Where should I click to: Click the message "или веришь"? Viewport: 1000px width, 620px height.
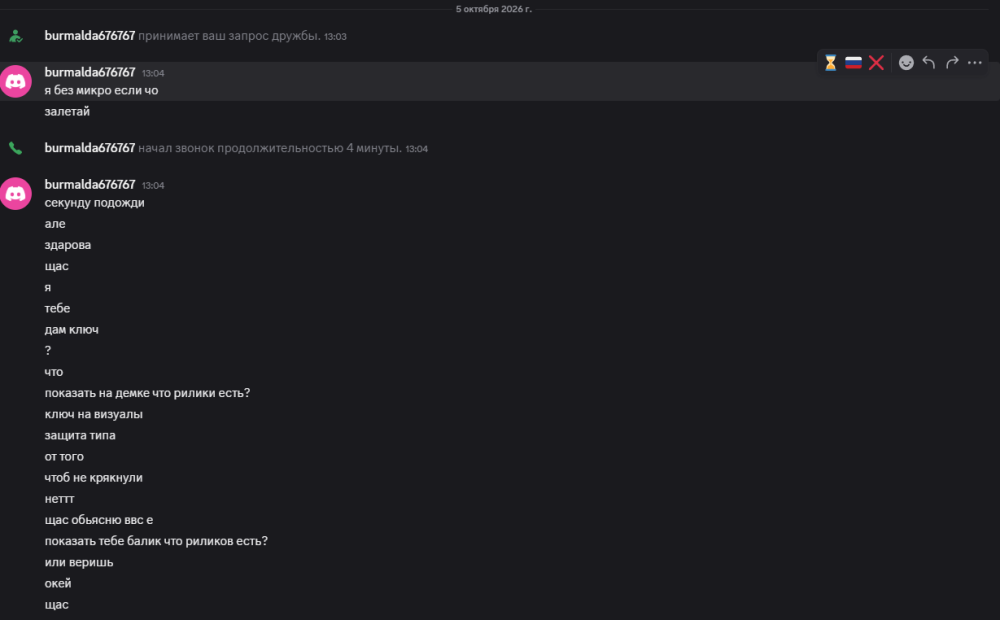(79, 563)
